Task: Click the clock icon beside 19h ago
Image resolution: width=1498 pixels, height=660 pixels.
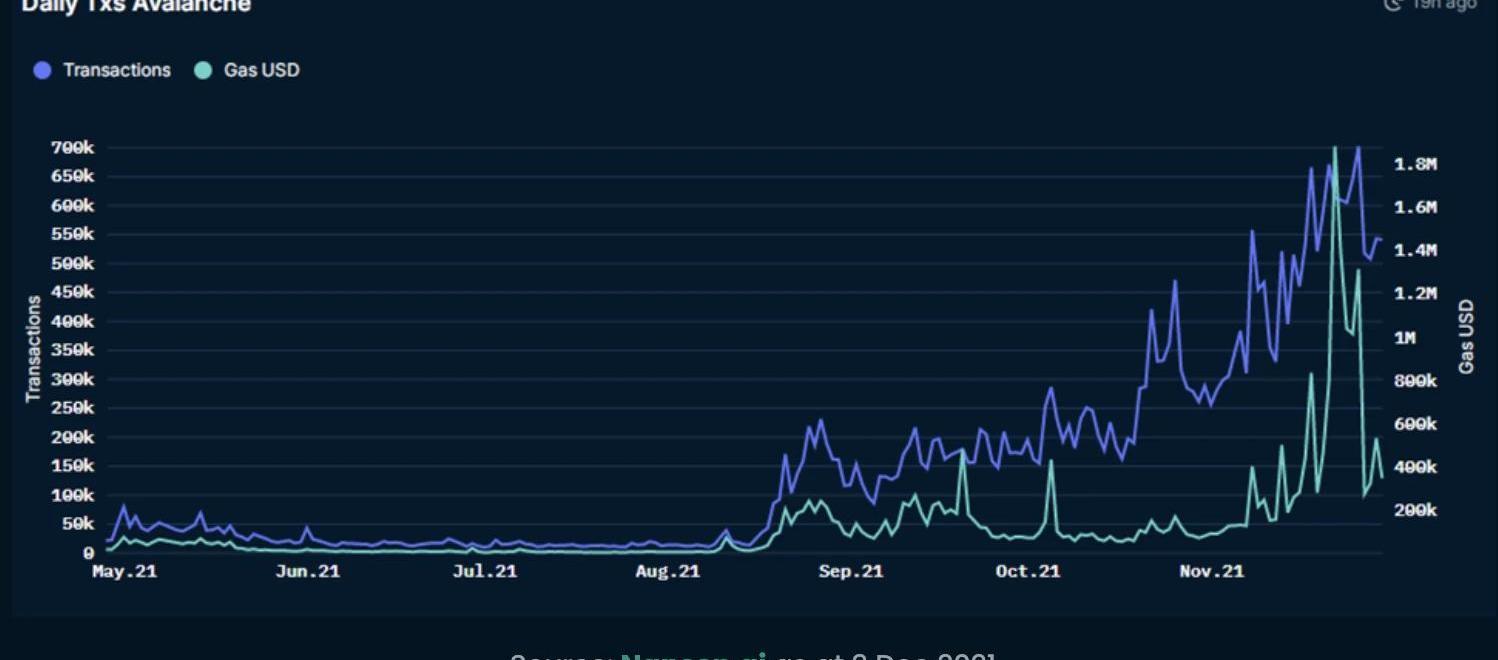Action: (x=1392, y=4)
